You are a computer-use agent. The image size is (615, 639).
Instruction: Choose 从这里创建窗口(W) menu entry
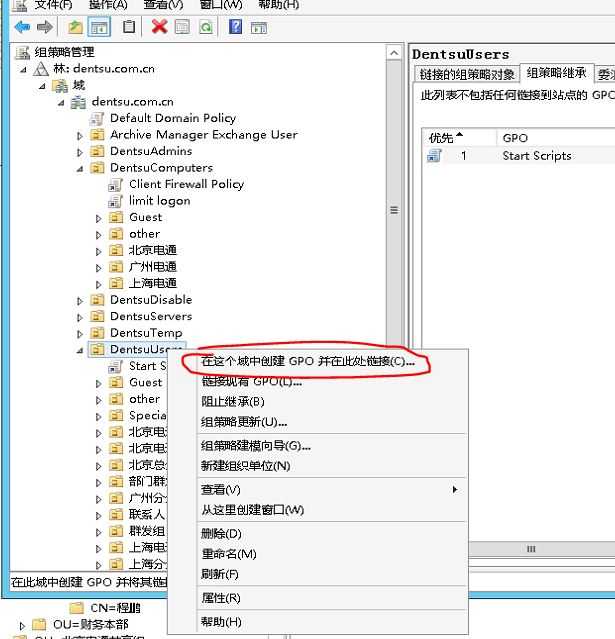coord(252,510)
